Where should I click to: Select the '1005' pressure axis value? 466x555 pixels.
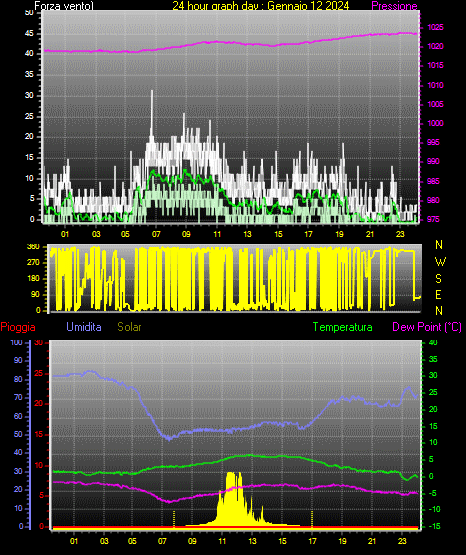436,104
